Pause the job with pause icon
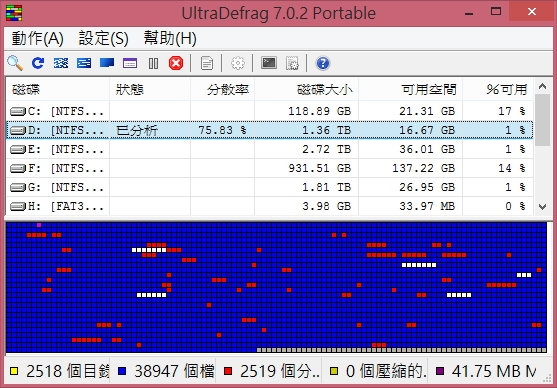 tap(153, 64)
